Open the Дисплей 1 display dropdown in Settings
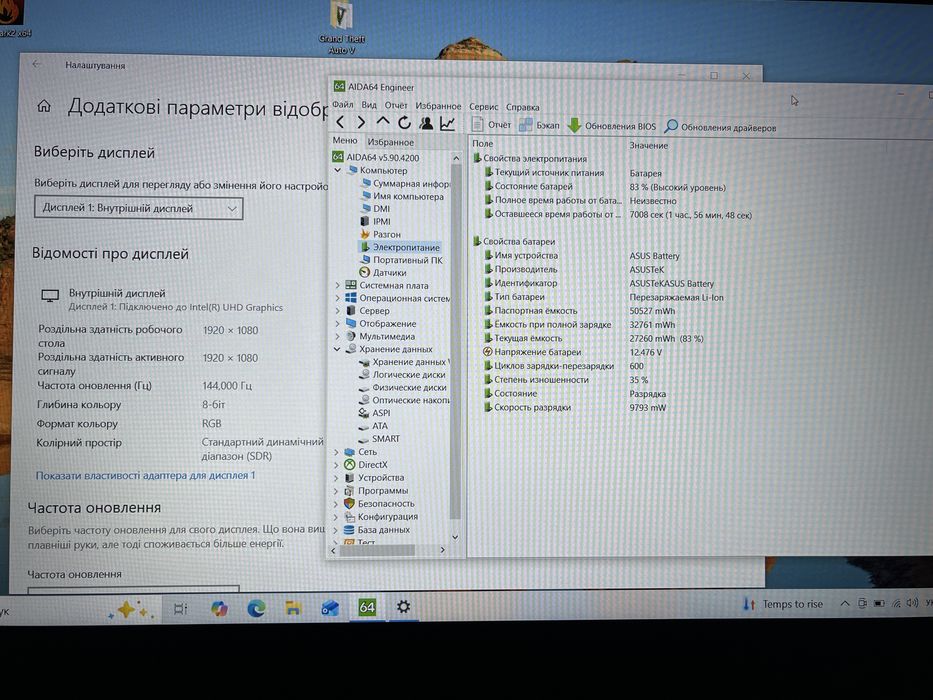The height and width of the screenshot is (700, 933). (x=138, y=208)
